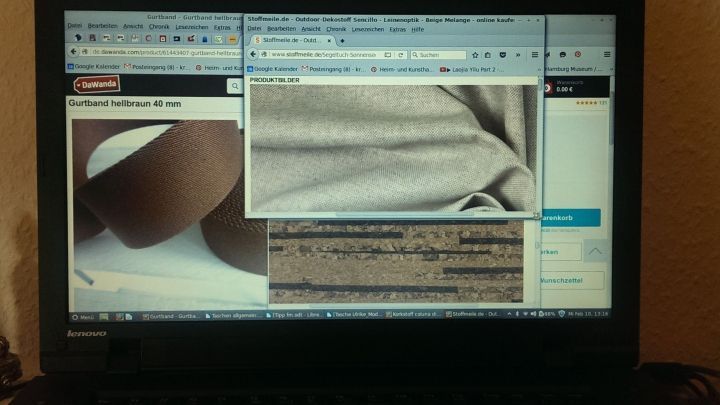This screenshot has height=405, width=720.
Task: Open Google Kalender bookmark in Stoffmeile window
Action: 272,69
